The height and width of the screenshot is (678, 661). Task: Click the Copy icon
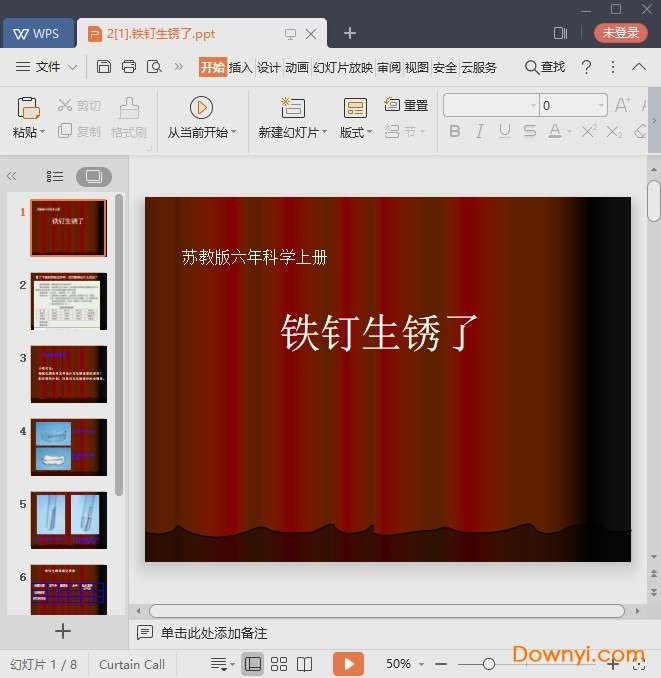(x=65, y=131)
